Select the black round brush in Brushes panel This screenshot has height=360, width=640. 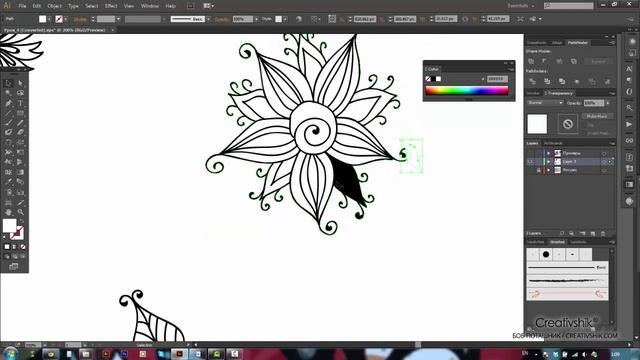546,254
